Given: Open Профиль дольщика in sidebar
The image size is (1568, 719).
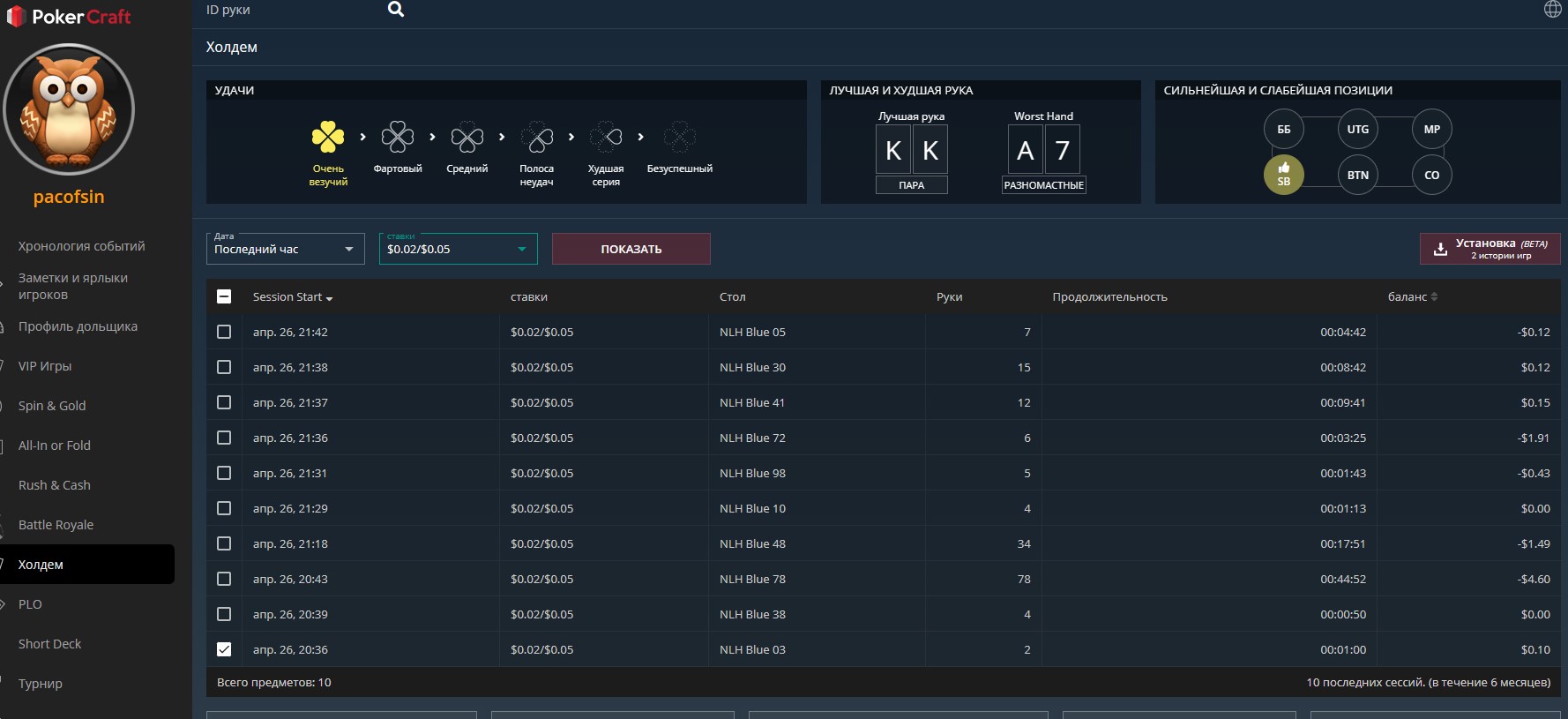Looking at the screenshot, I should [78, 326].
